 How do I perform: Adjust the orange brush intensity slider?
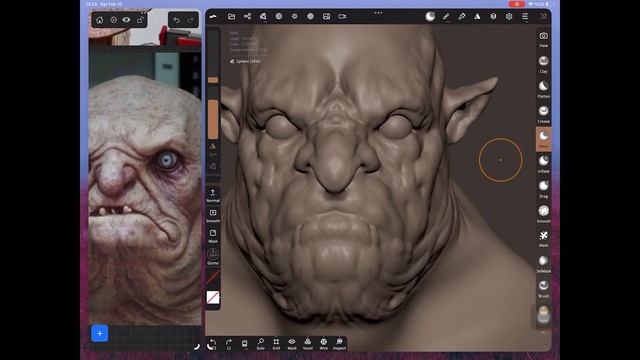213,119
